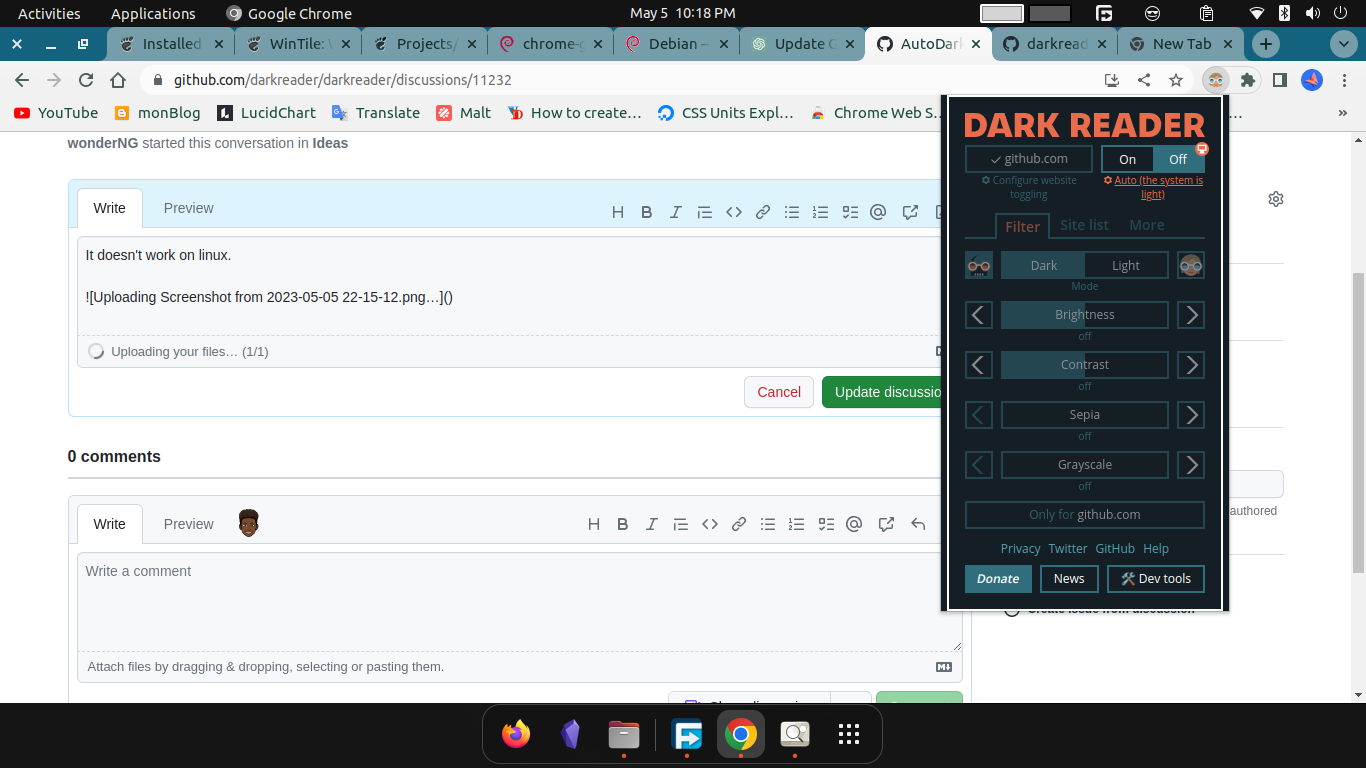Viewport: 1366px width, 768px height.
Task: Add cross-reference in comment toolbar
Action: point(886,524)
